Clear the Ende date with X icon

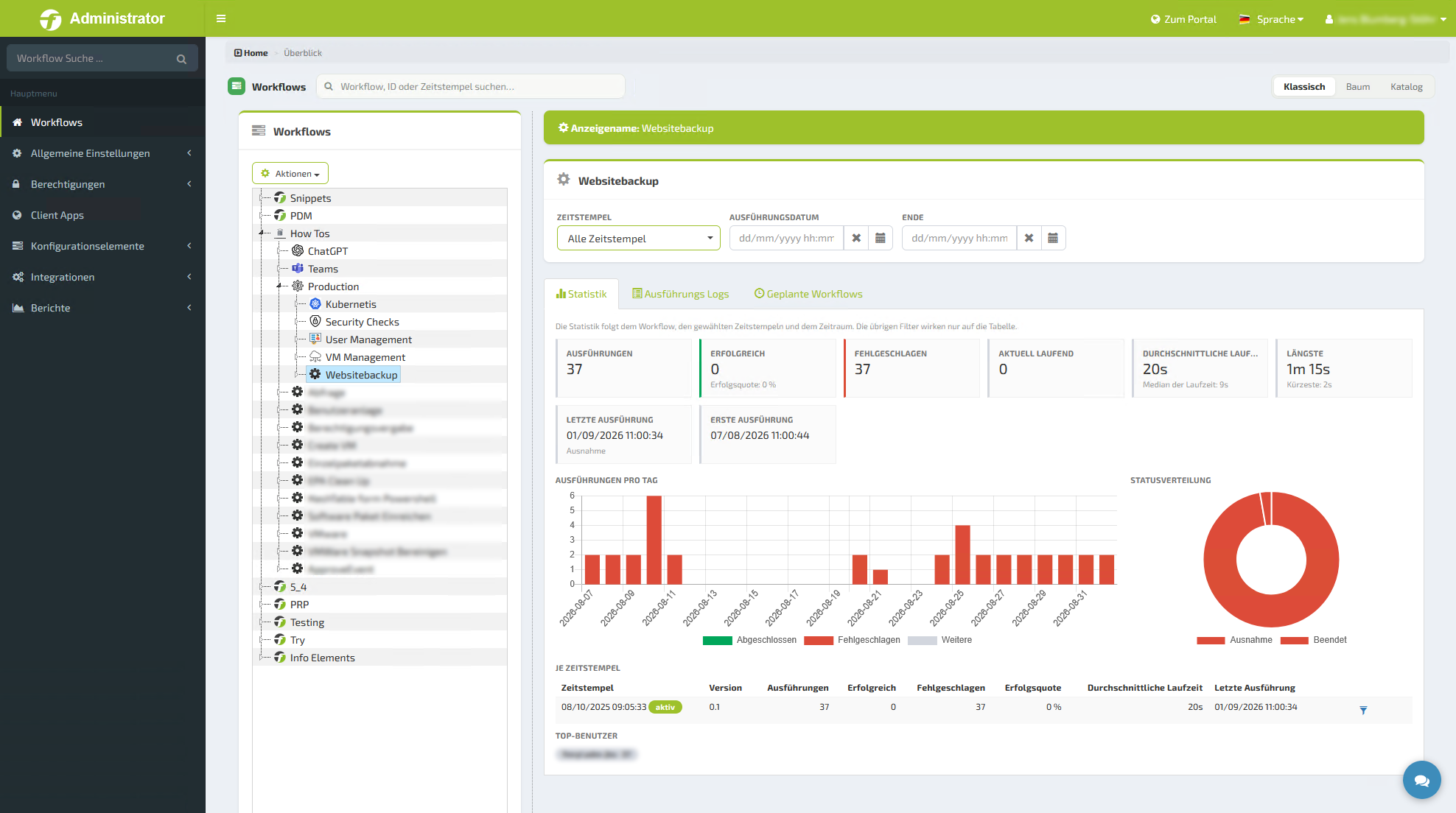coord(1029,238)
